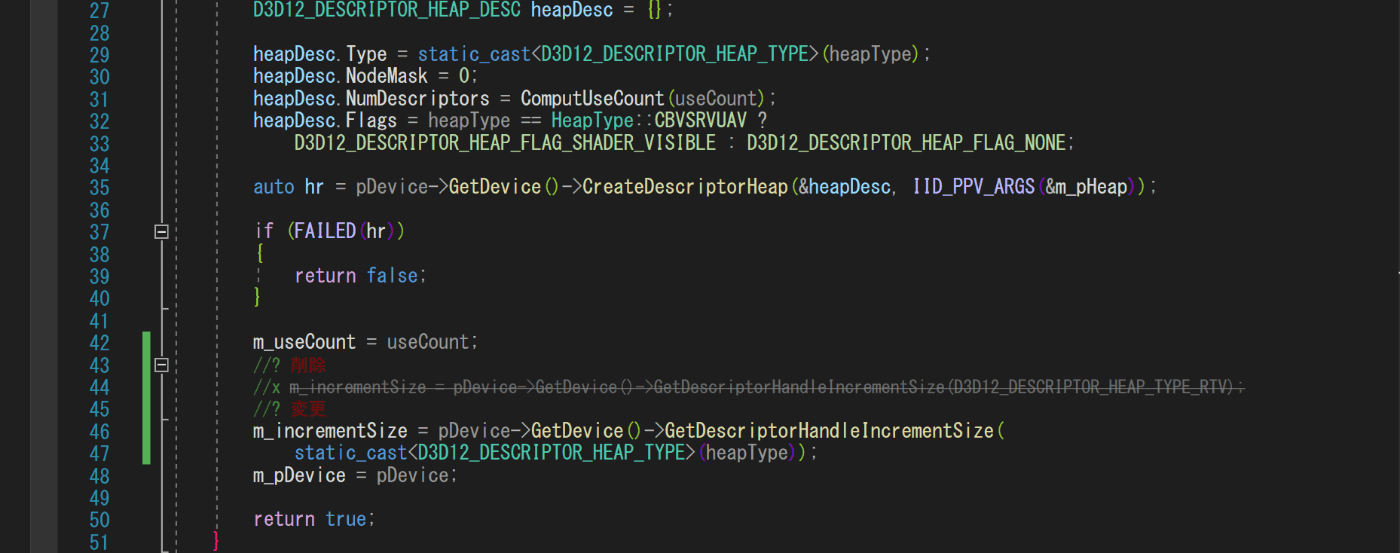Click FAILED macro on line 37
1400x553 pixels.
tap(325, 231)
